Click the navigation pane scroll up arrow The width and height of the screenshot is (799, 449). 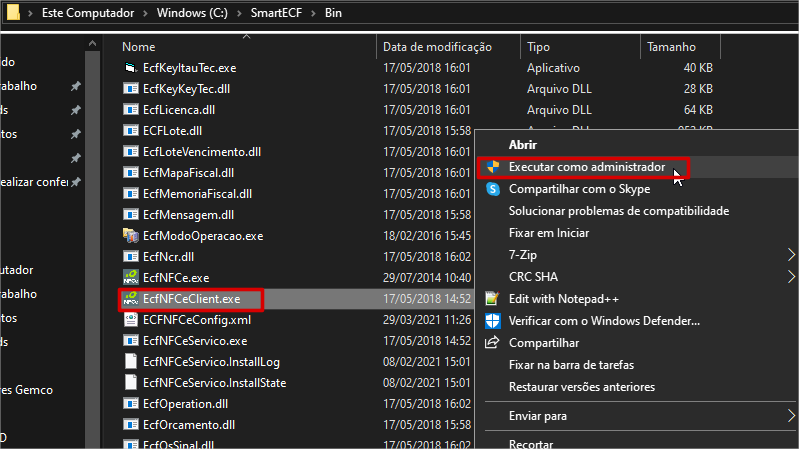(92, 44)
